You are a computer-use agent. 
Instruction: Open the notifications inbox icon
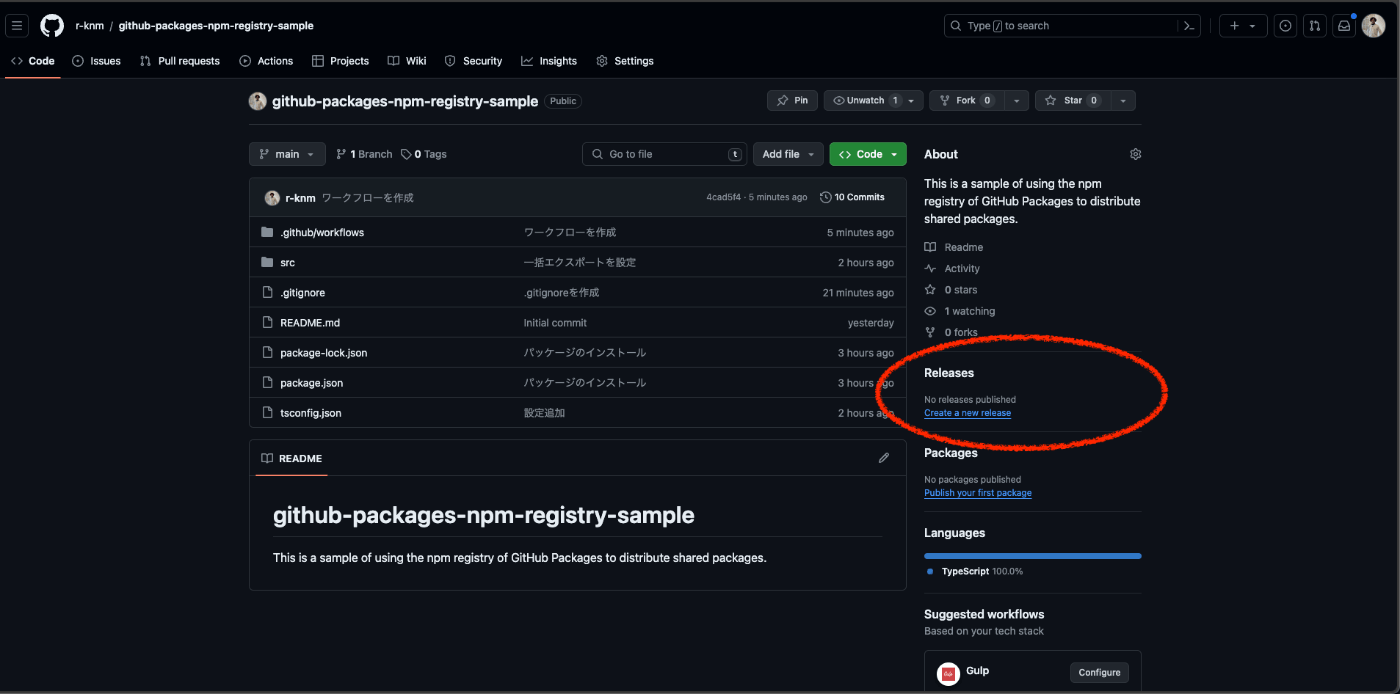click(x=1344, y=26)
